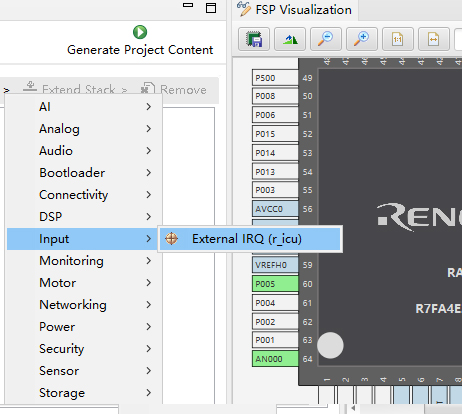Select pin P002 on the chip

pyautogui.click(x=275, y=322)
